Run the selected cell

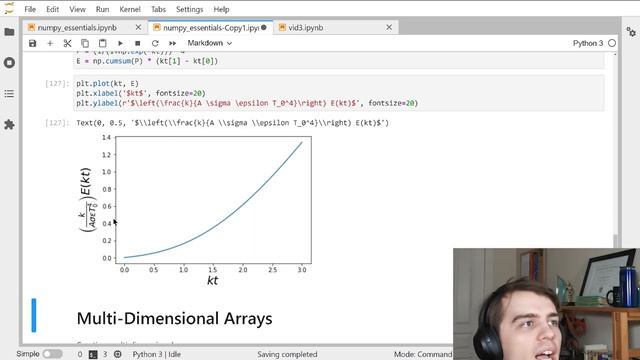coord(120,43)
